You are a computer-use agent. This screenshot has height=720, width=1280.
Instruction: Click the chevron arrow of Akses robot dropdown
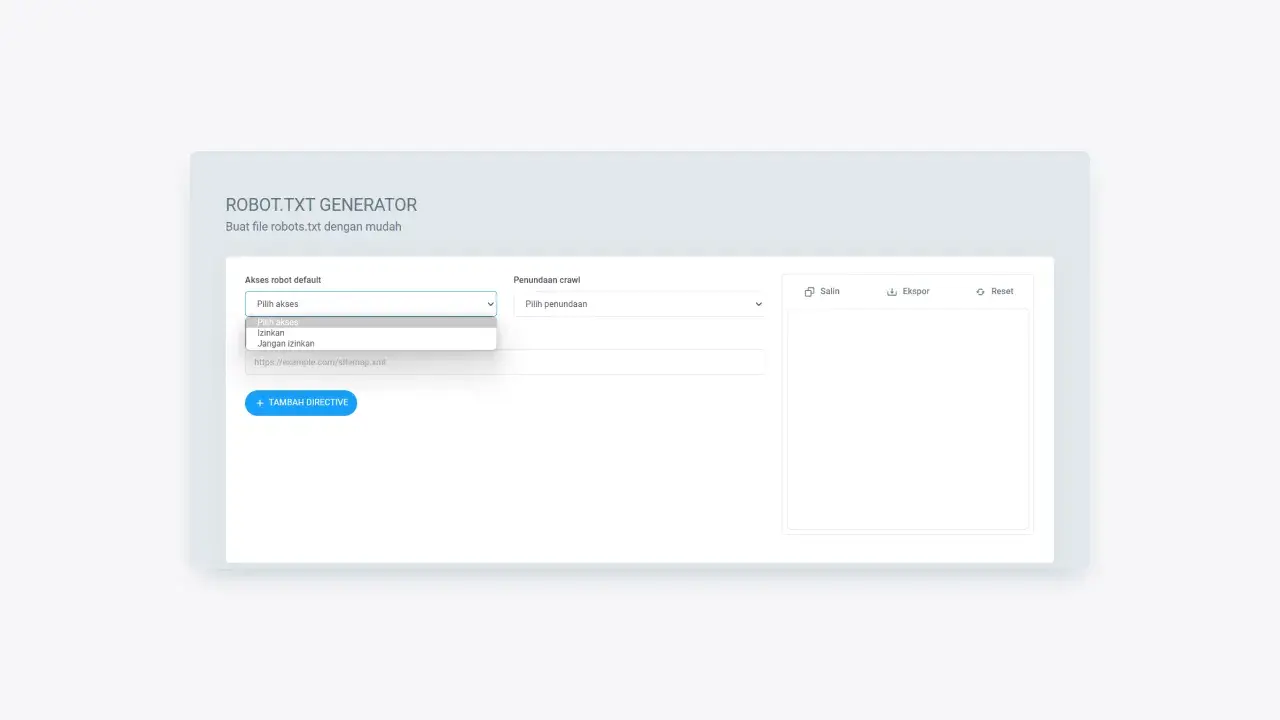click(x=490, y=304)
